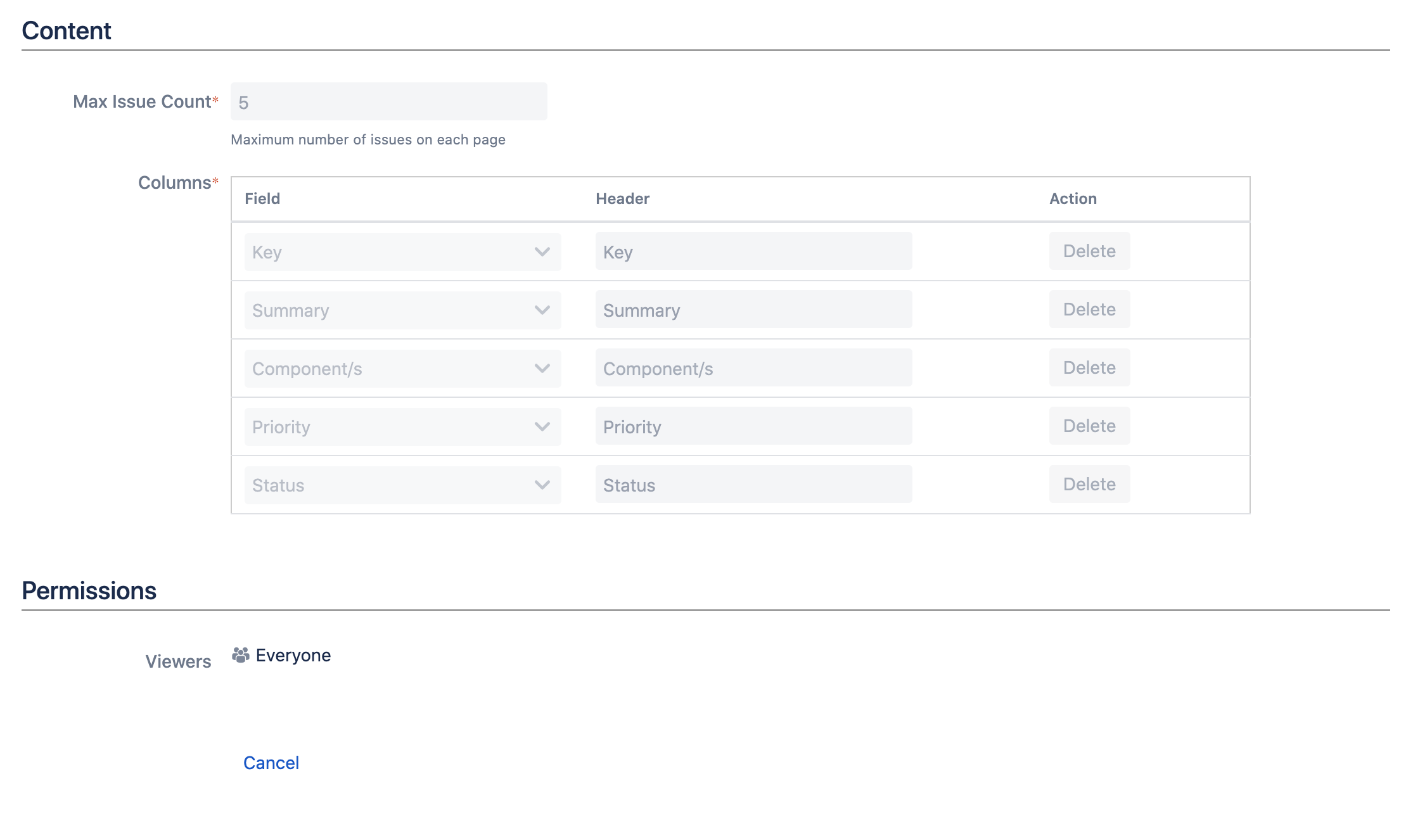Click the Key header text field
Viewport: 1413px width, 840px height.
[753, 251]
